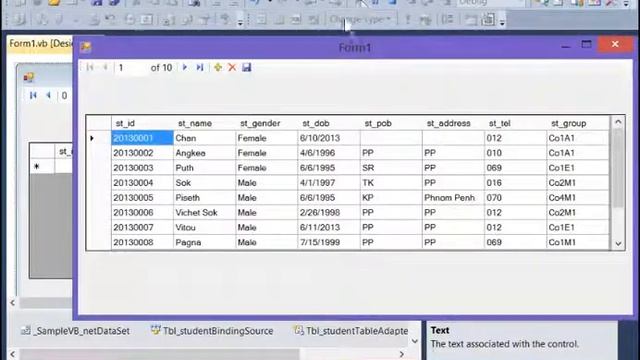
Task: Select the group cell Co1M1
Action: click(578, 242)
